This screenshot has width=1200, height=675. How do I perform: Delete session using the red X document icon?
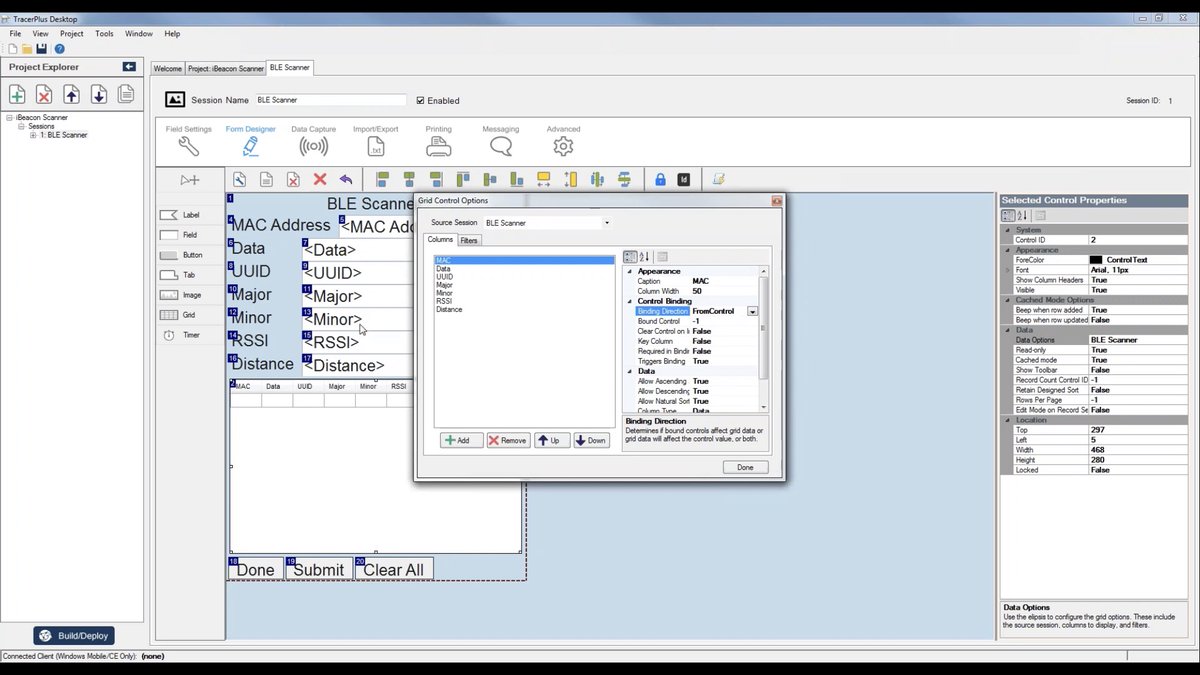click(x=44, y=94)
